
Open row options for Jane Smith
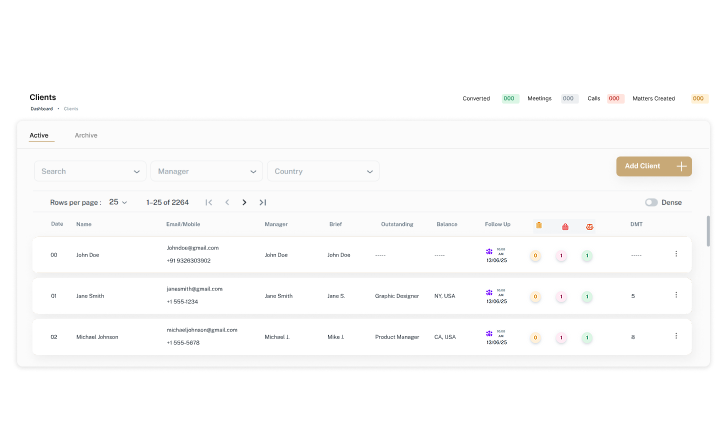676,295
